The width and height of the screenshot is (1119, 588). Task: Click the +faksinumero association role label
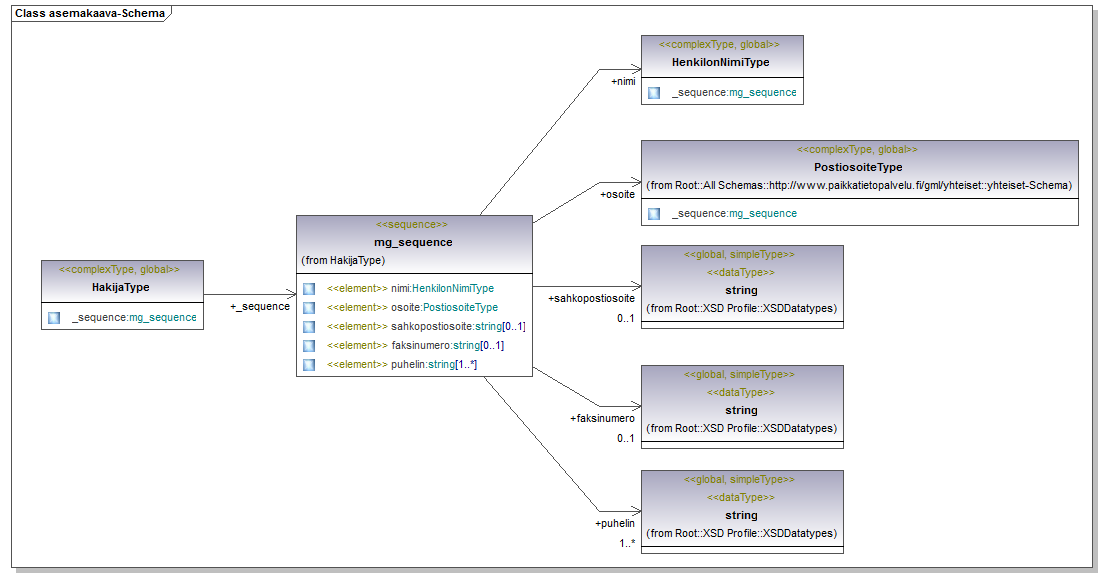(x=602, y=419)
